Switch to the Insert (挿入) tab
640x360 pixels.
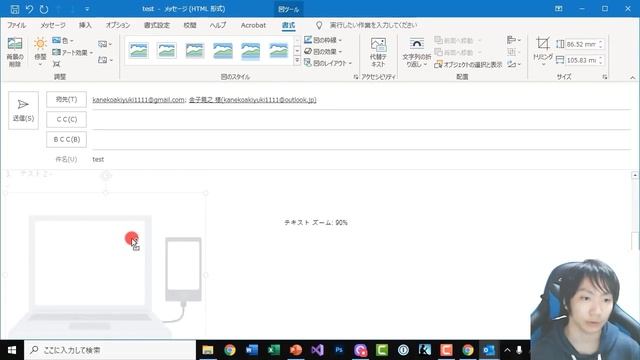pyautogui.click(x=85, y=25)
